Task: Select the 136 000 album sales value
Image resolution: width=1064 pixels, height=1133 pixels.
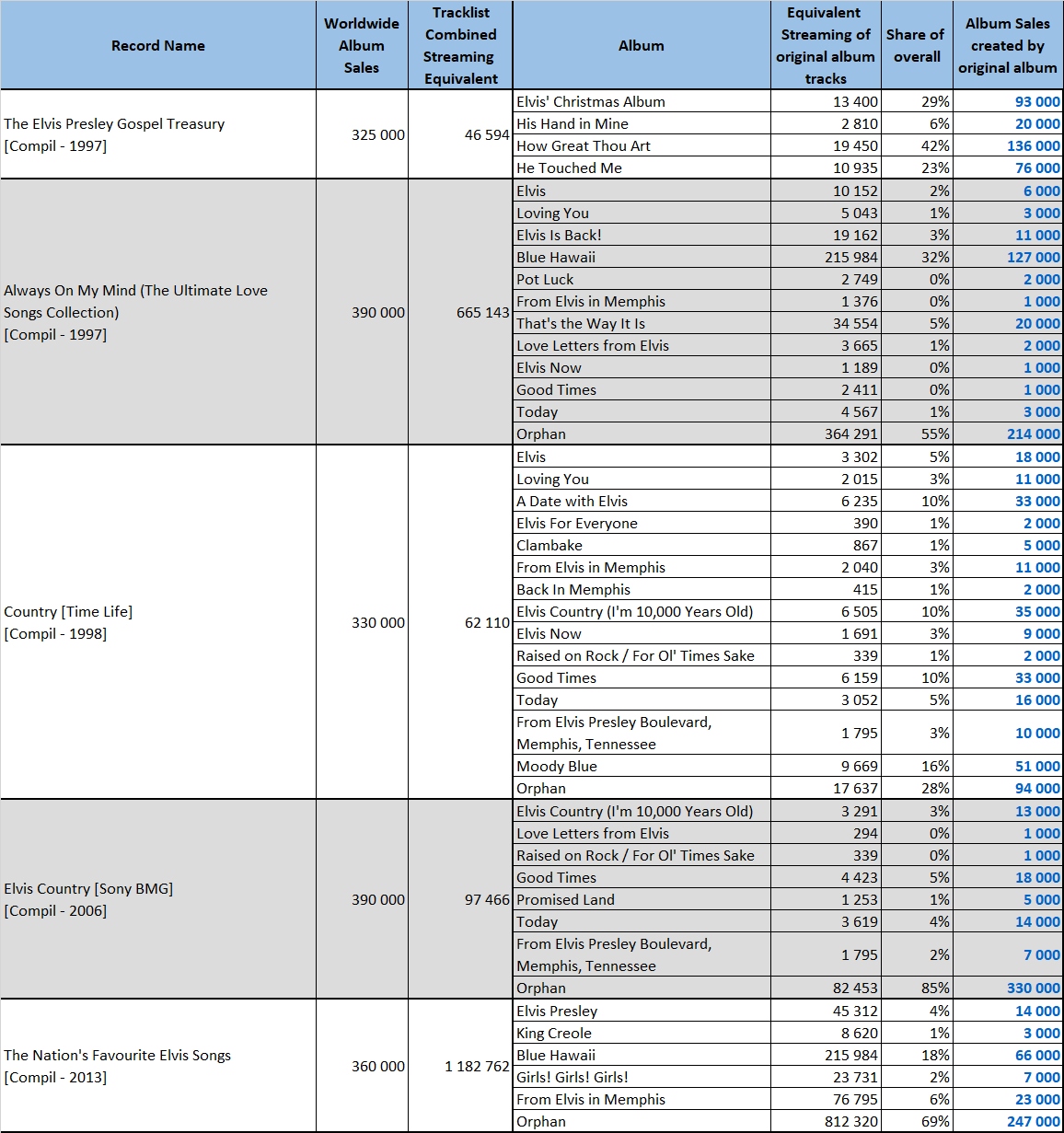Action: (1008, 145)
